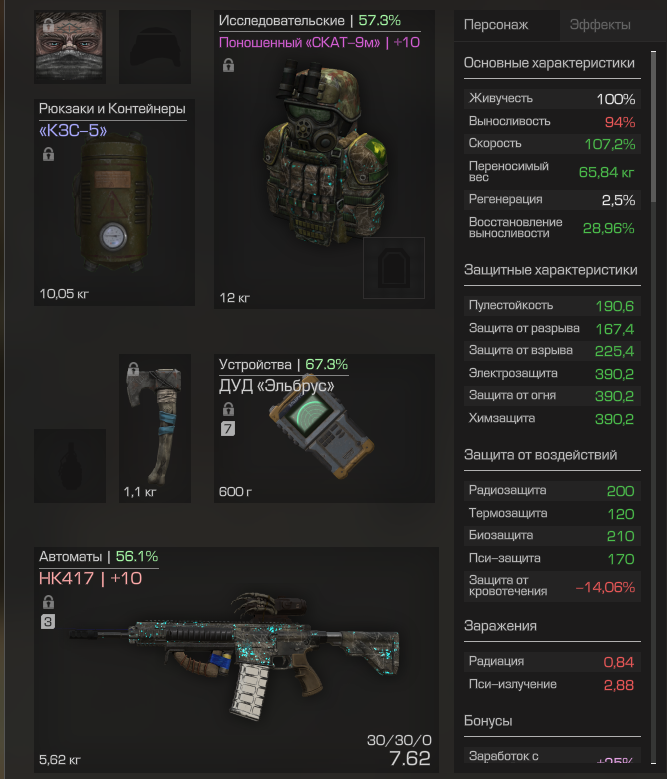Image resolution: width=667 pixels, height=779 pixels.
Task: Click the HK417 | +10 weapon name
Action: (x=90, y=578)
